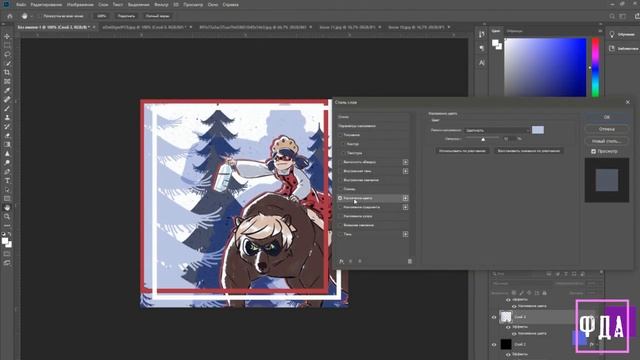Move effect down with the arrow icon
This screenshot has width=640, height=360.
(360, 261)
